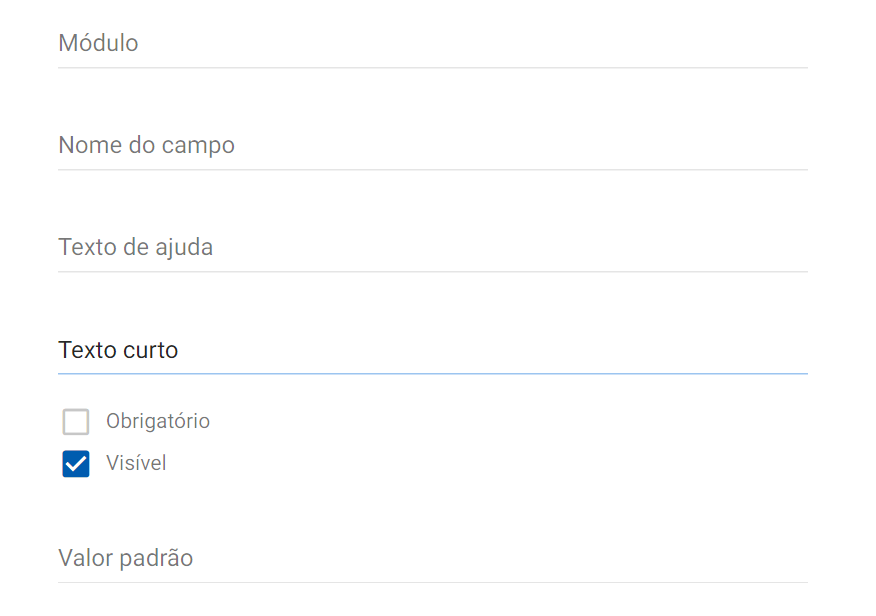Focus the Nome do campo field
The image size is (876, 616).
(x=432, y=146)
